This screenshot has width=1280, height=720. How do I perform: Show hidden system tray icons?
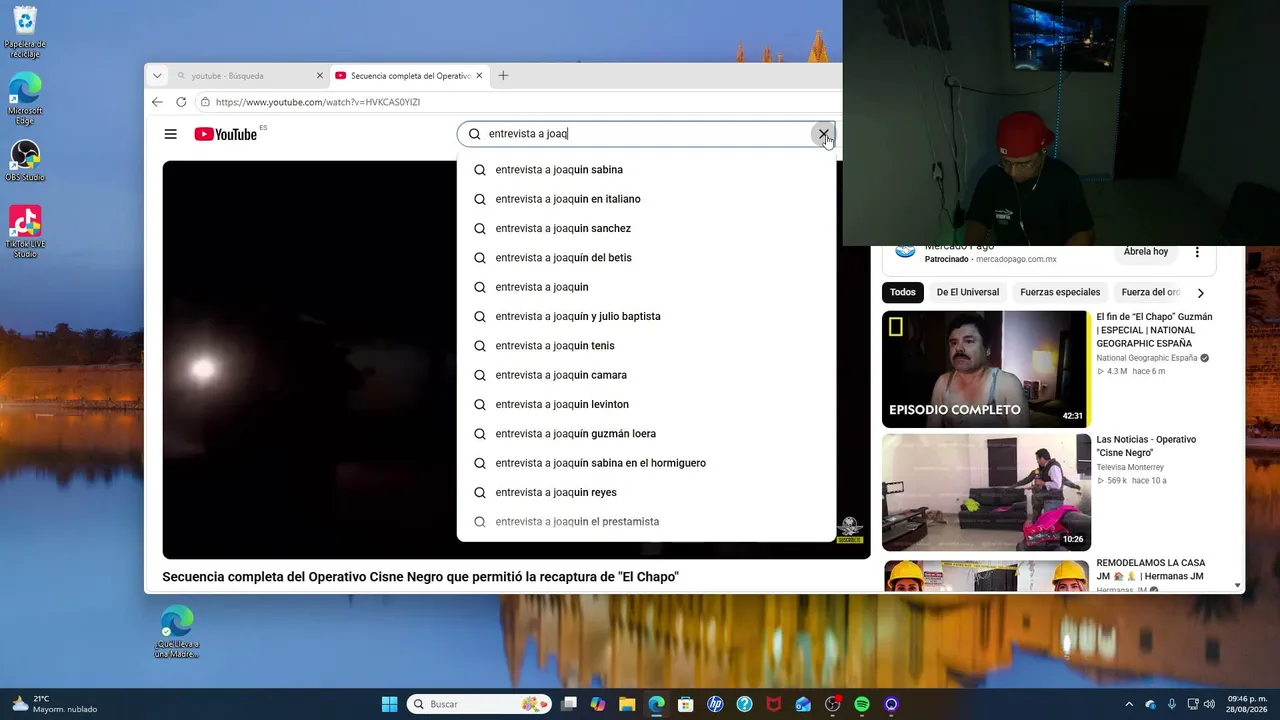pyautogui.click(x=1129, y=704)
